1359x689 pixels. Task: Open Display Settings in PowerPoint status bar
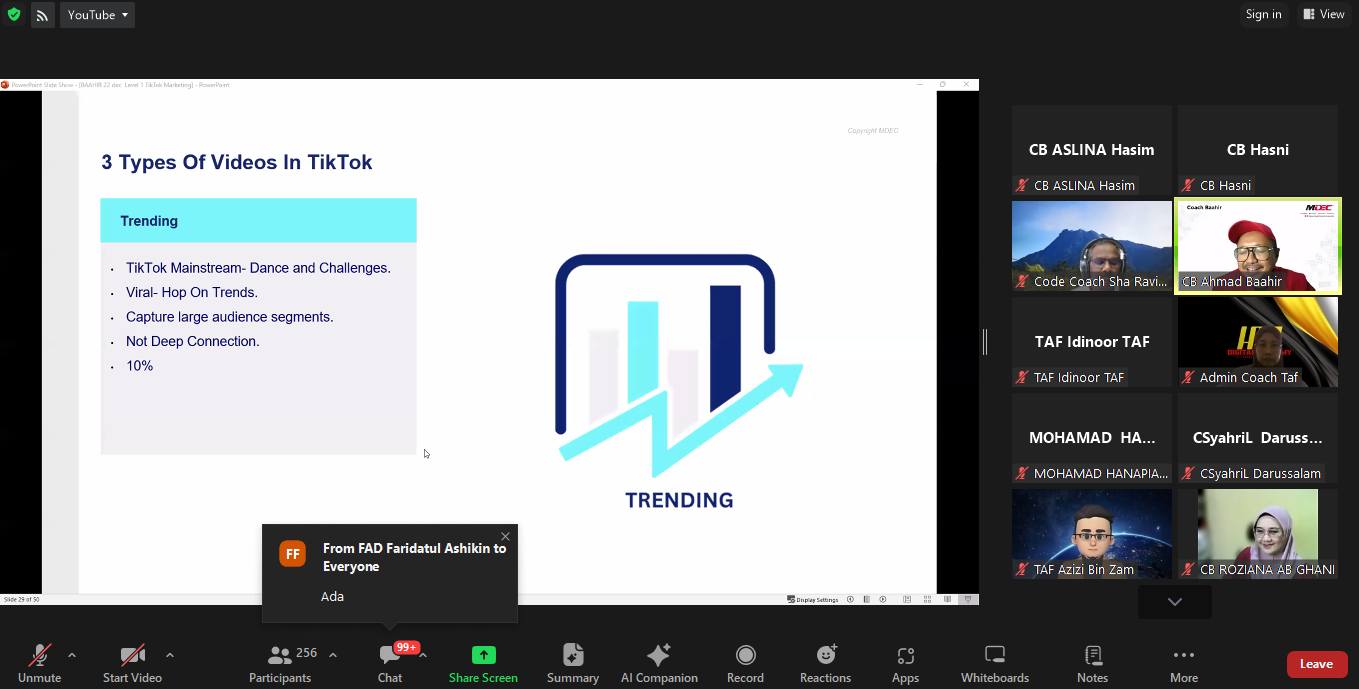(813, 599)
